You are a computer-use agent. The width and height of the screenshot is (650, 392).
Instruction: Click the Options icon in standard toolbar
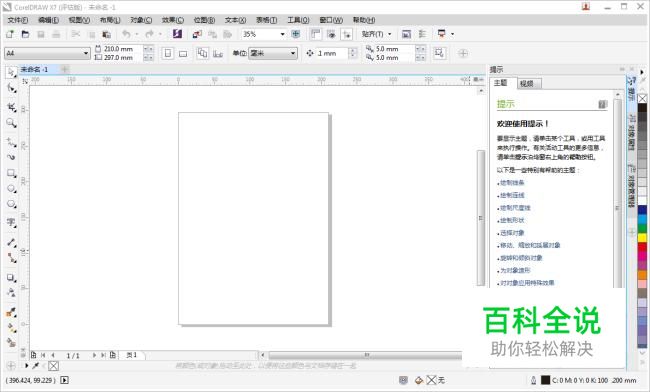[x=422, y=34]
